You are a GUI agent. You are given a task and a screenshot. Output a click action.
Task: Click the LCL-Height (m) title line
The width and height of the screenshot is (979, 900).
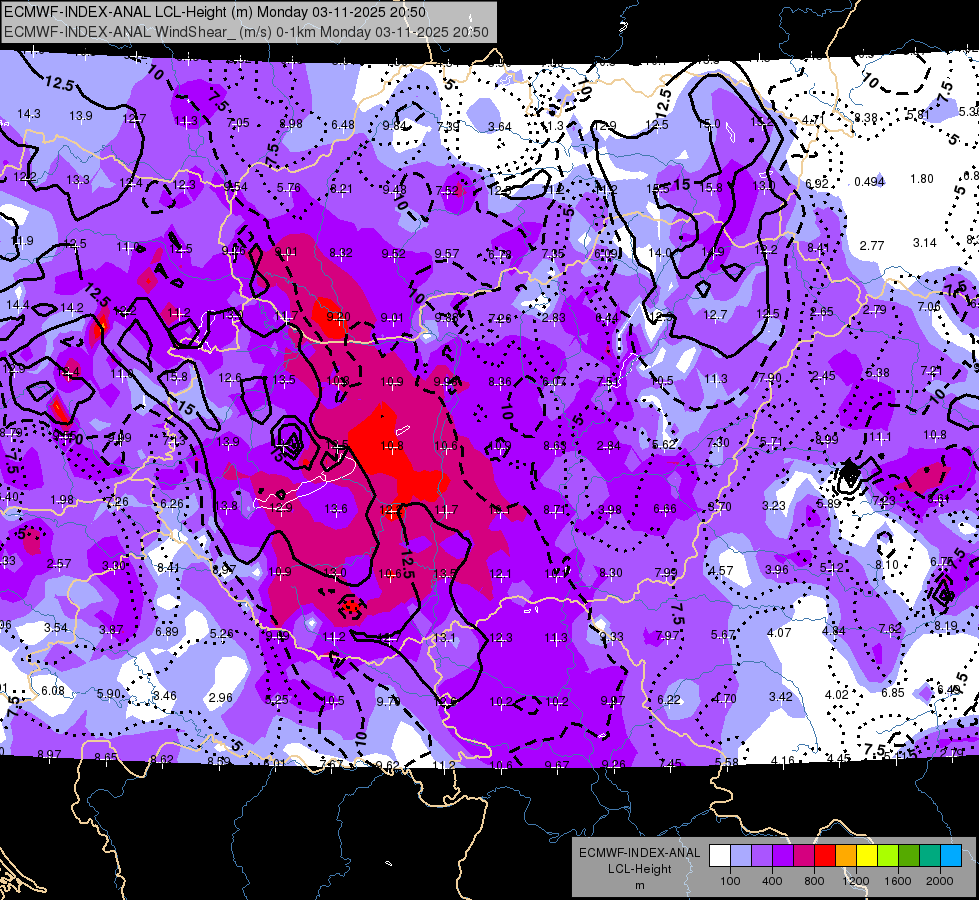(x=215, y=12)
